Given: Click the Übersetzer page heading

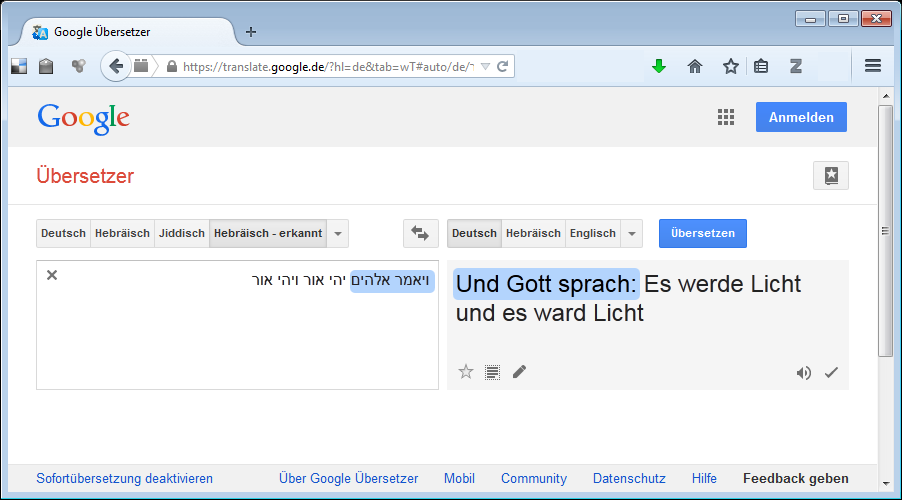Looking at the screenshot, I should tap(85, 175).
